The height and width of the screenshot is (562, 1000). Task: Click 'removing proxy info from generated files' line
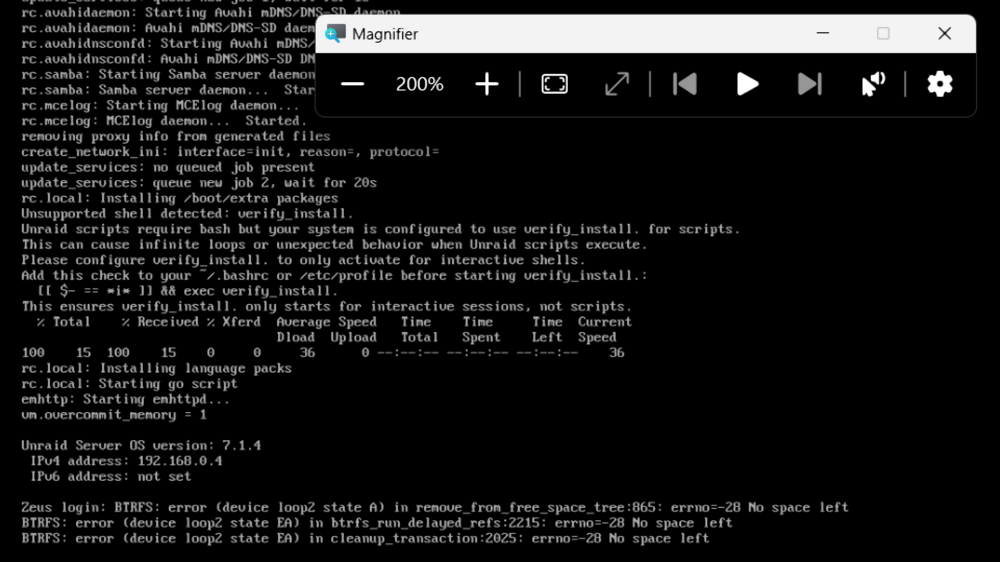point(175,137)
